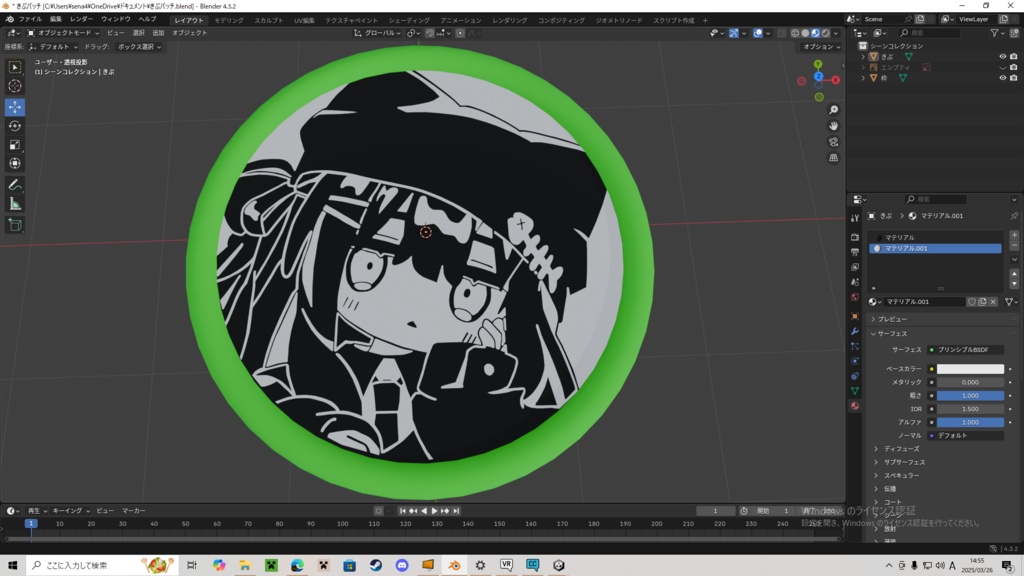Expand the ディフューズ section
Screen dimensions: 1024x576
[901, 449]
